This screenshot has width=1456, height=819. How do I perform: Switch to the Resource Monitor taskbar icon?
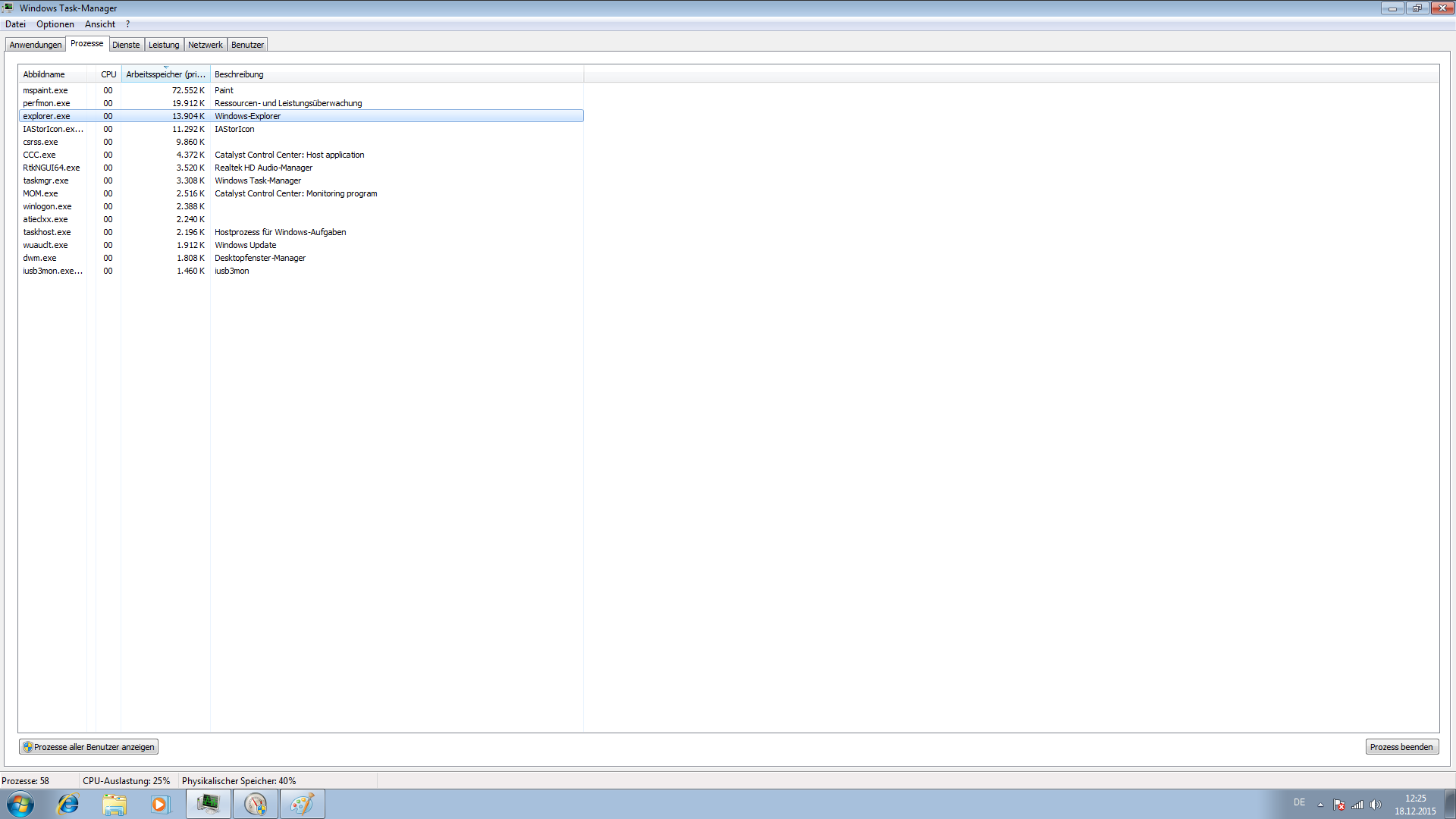click(x=256, y=804)
